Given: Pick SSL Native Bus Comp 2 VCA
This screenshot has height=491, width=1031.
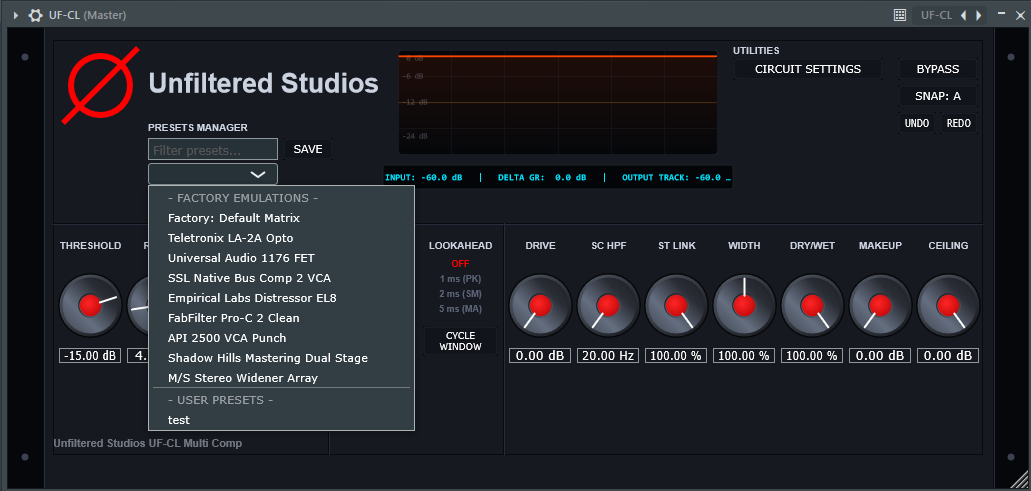Looking at the screenshot, I should 281,278.
